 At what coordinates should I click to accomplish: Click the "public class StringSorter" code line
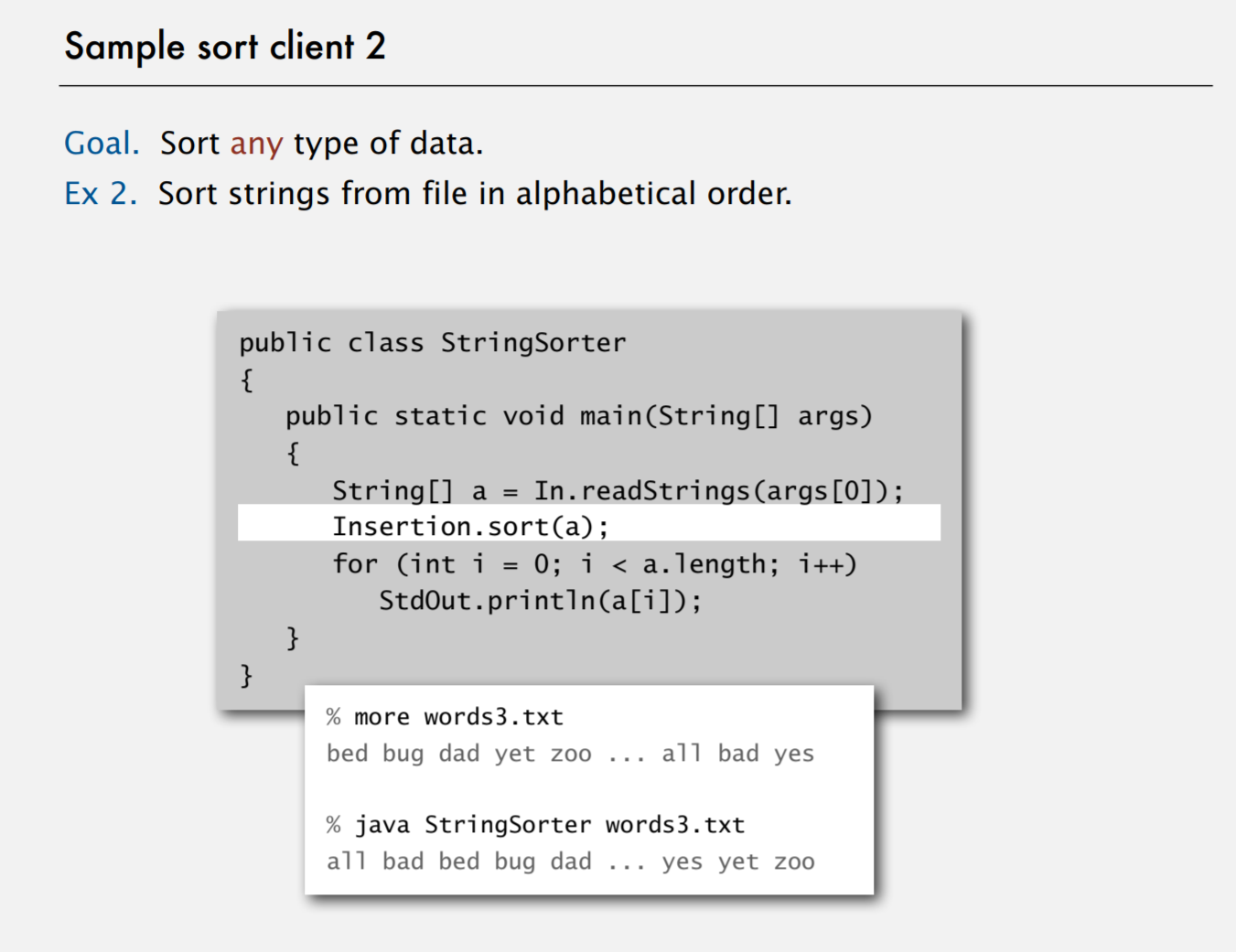coord(433,343)
